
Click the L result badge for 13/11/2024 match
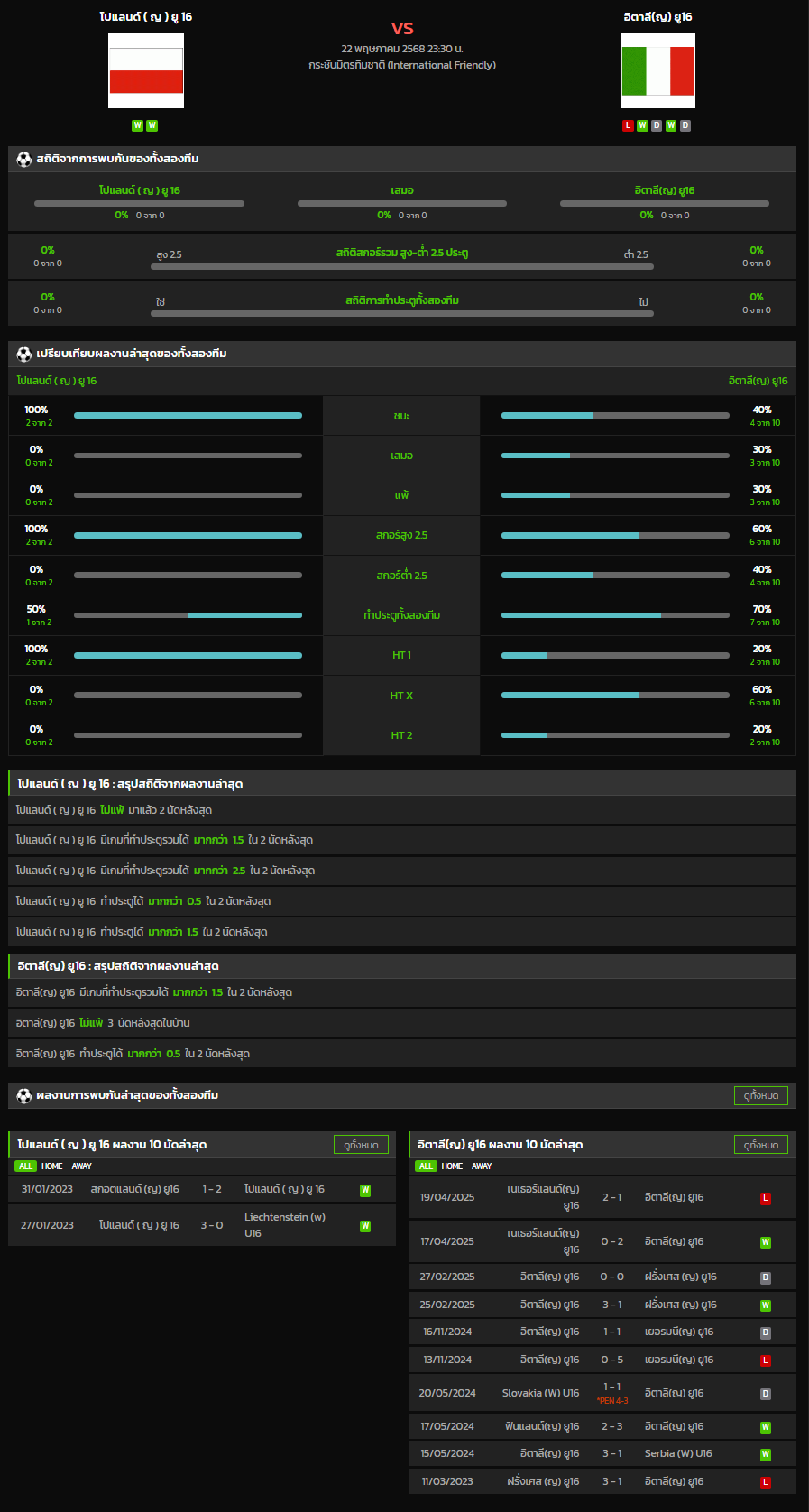coord(766,1360)
